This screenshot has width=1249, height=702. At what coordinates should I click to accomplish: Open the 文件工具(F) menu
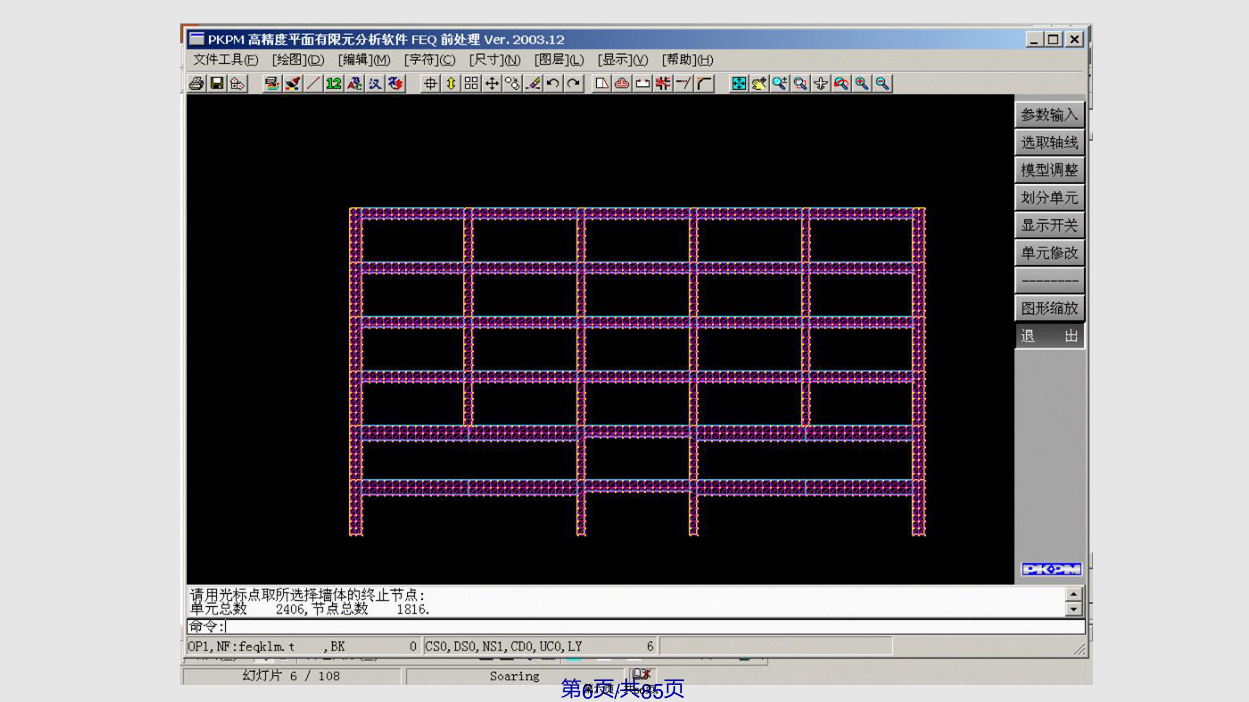click(225, 60)
